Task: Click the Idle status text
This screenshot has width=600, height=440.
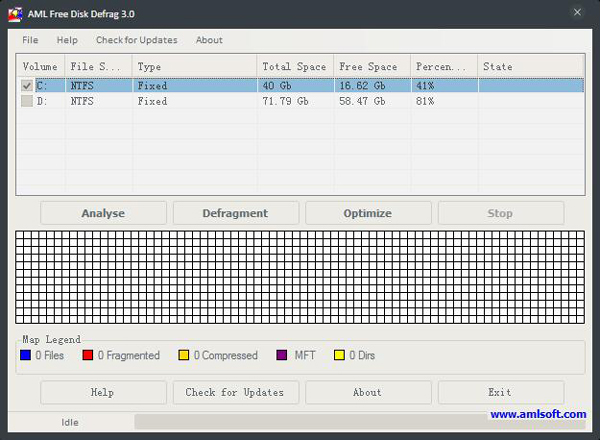Action: coord(70,422)
